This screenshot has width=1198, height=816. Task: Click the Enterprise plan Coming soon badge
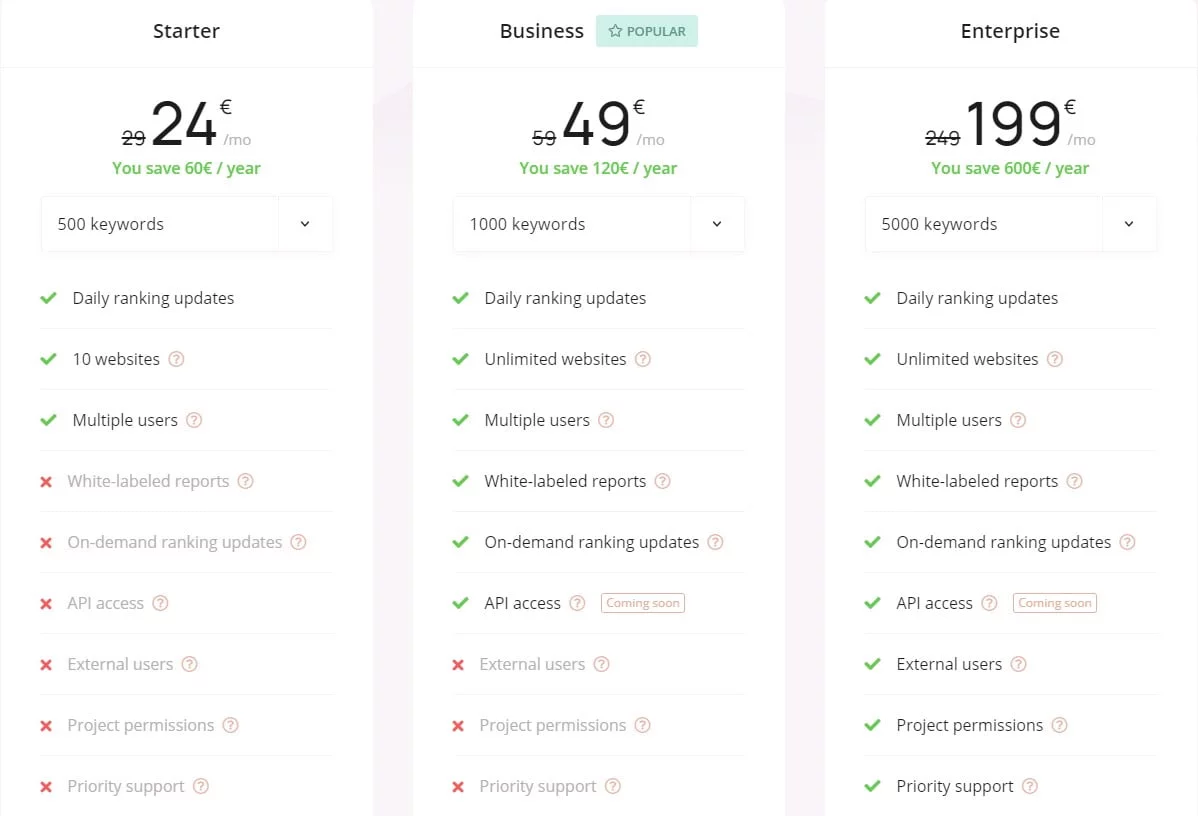tap(1055, 603)
